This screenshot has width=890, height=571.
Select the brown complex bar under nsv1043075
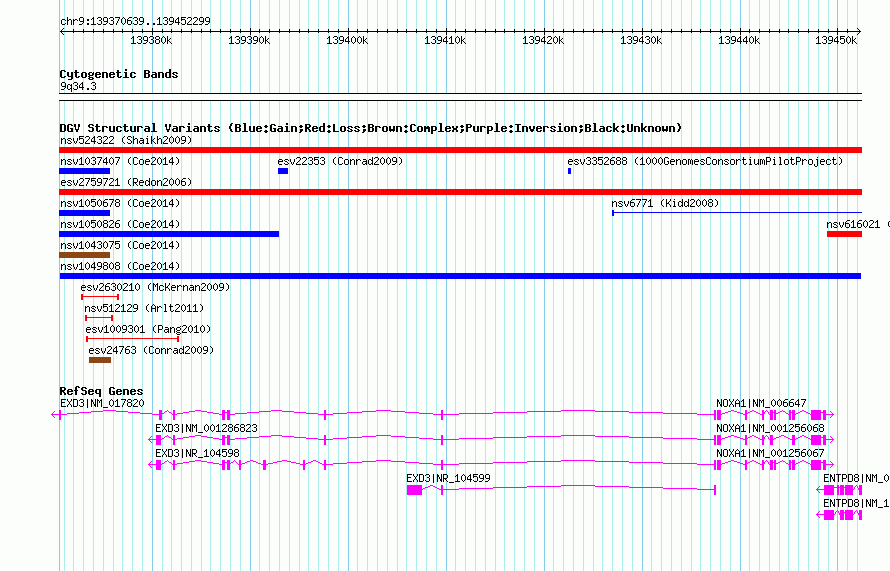coord(85,255)
